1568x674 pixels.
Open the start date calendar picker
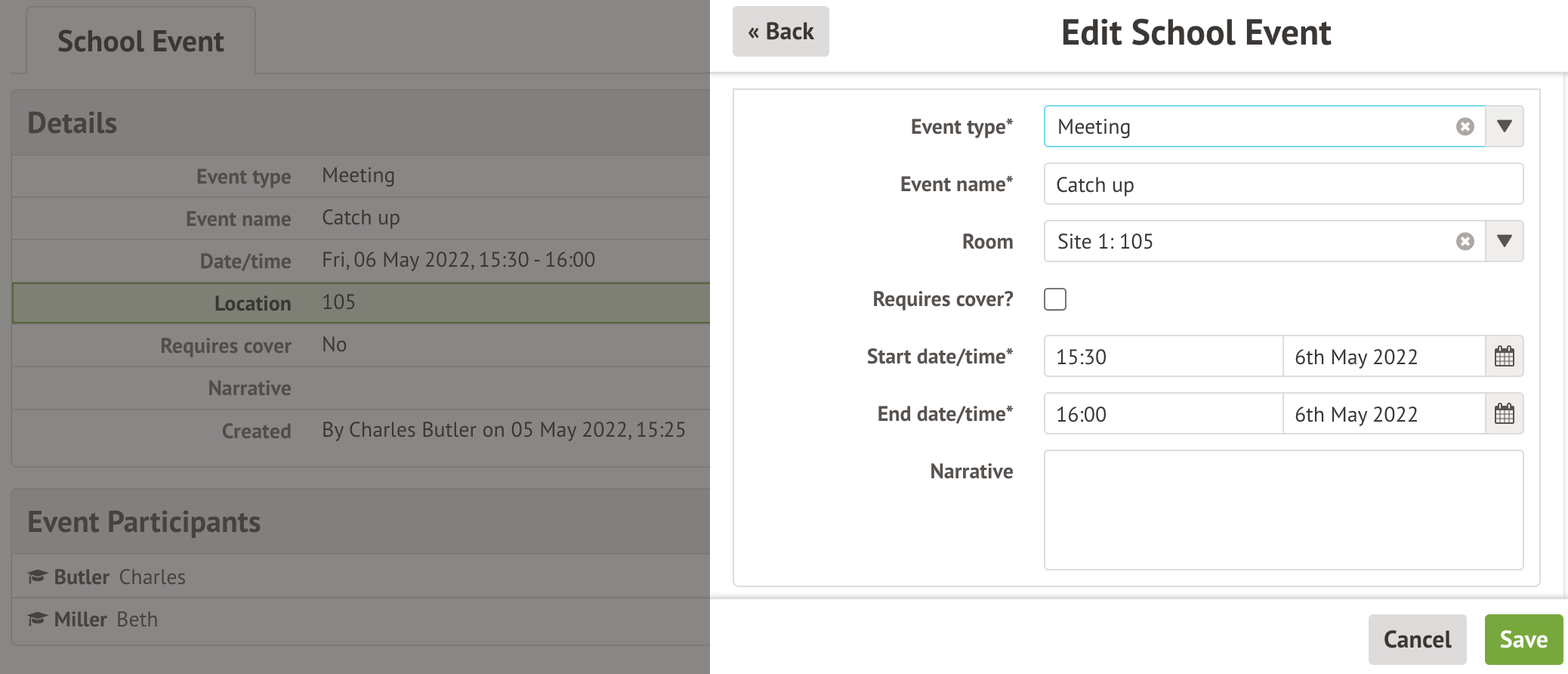pyautogui.click(x=1504, y=357)
